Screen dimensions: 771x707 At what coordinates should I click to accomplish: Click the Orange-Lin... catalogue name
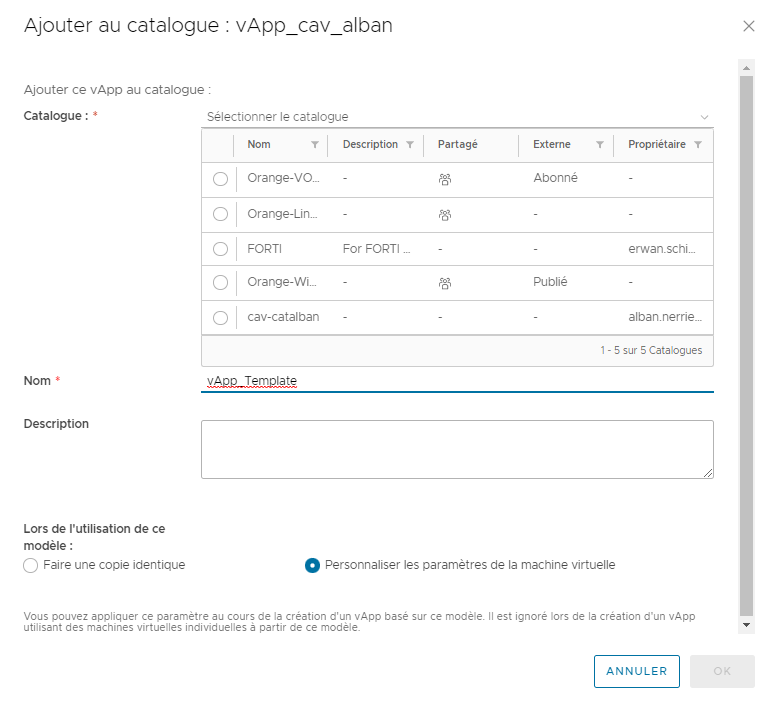pyautogui.click(x=282, y=214)
